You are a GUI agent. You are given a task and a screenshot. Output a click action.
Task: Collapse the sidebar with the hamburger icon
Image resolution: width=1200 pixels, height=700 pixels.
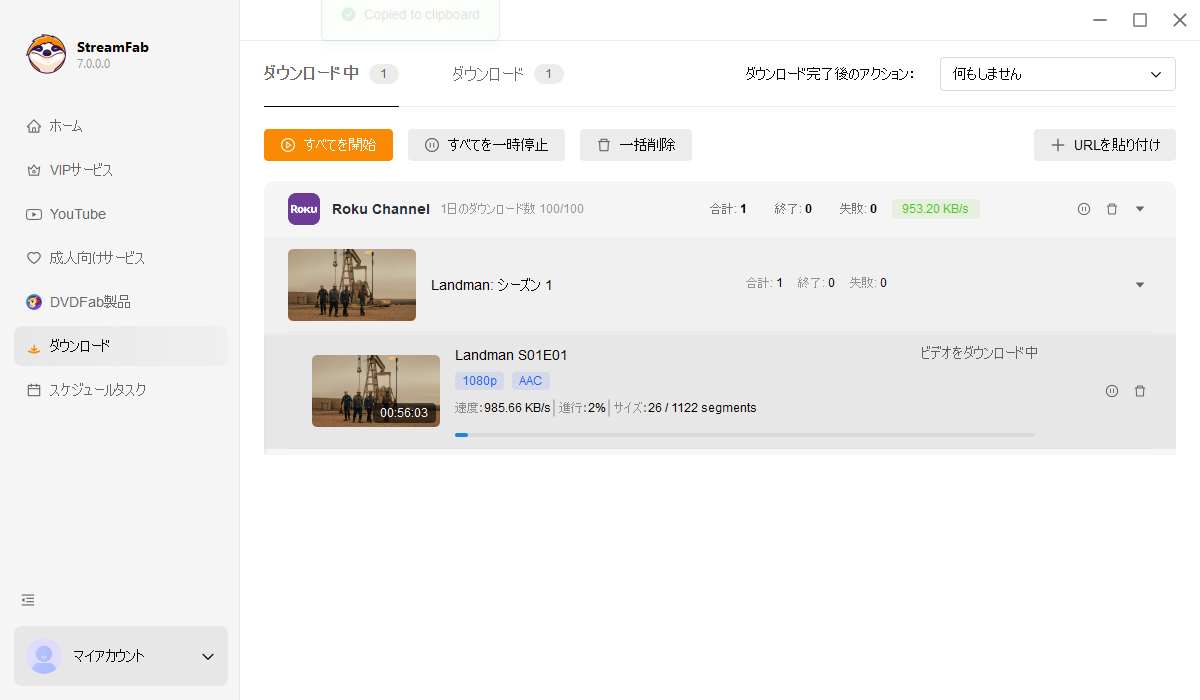(27, 600)
